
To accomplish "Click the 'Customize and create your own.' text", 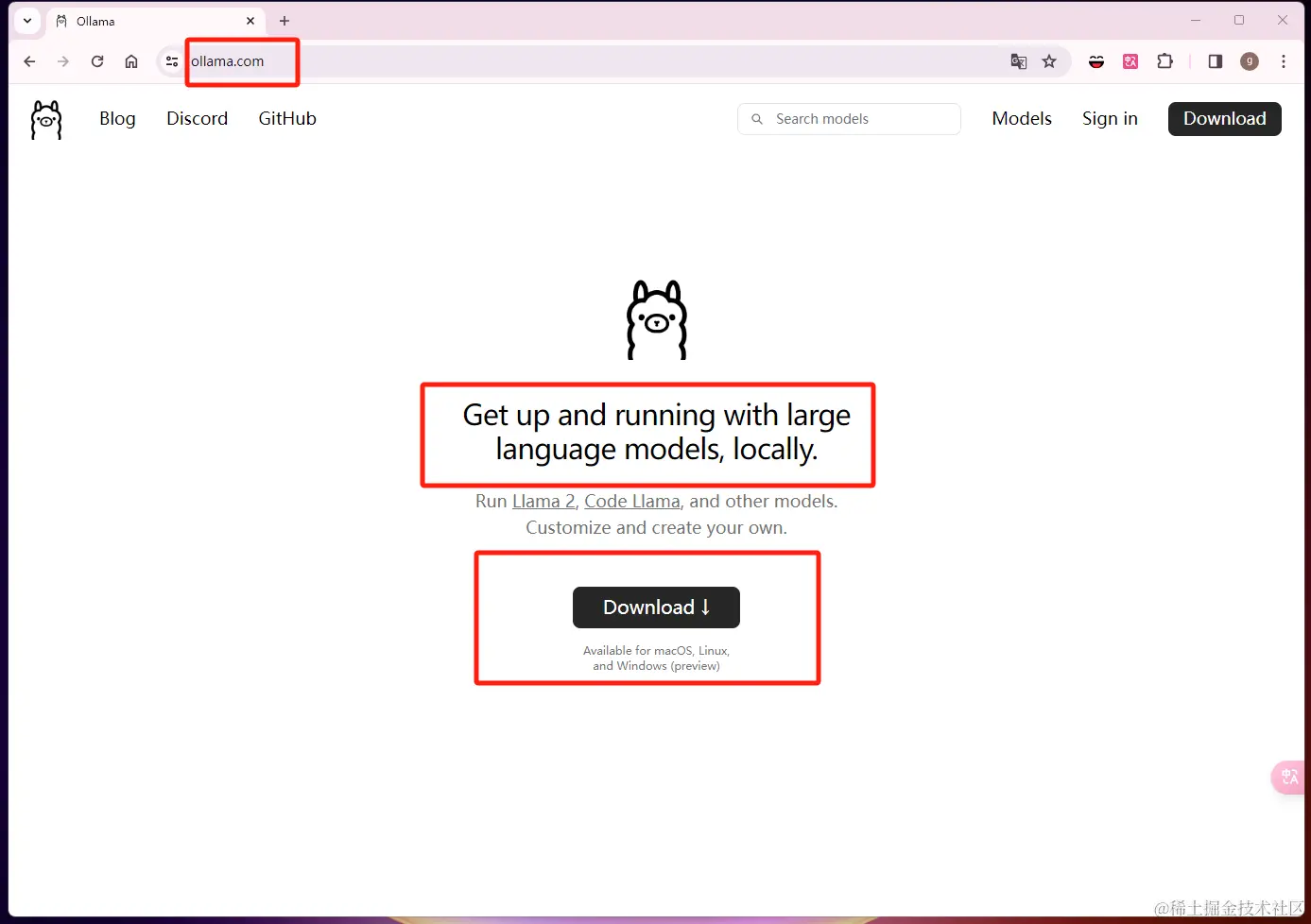I will click(656, 528).
